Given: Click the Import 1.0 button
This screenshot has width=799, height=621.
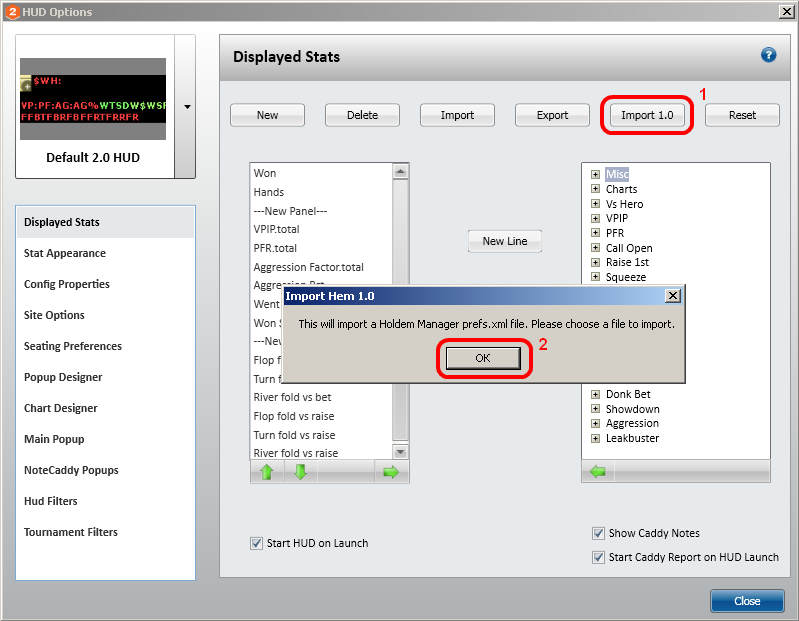Looking at the screenshot, I should pos(647,115).
